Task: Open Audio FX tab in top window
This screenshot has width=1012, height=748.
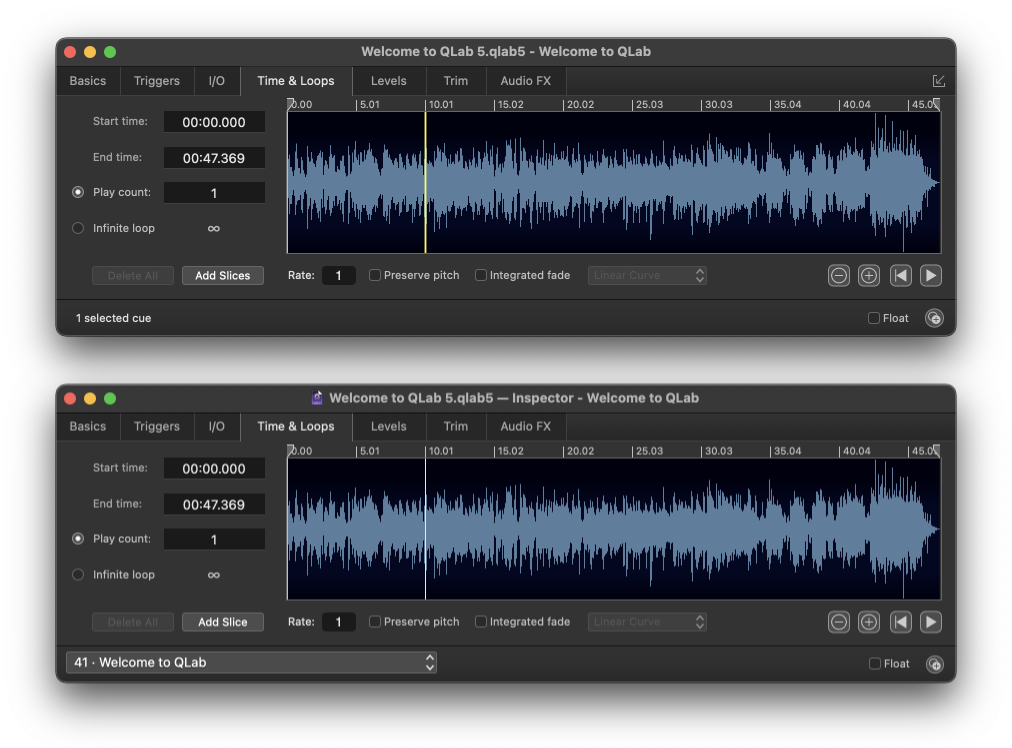Action: [526, 81]
